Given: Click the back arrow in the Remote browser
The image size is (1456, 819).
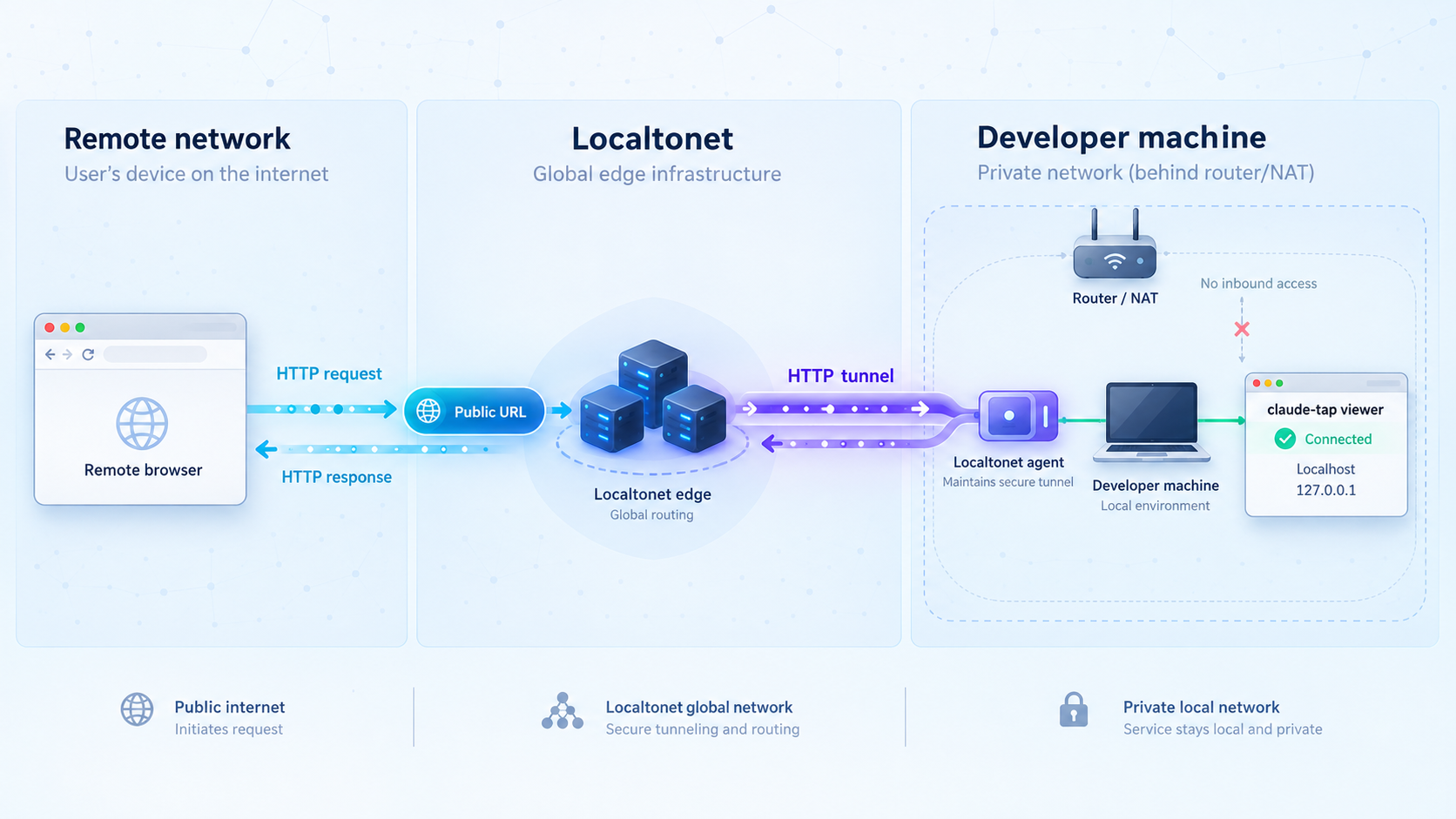Looking at the screenshot, I should point(50,354).
